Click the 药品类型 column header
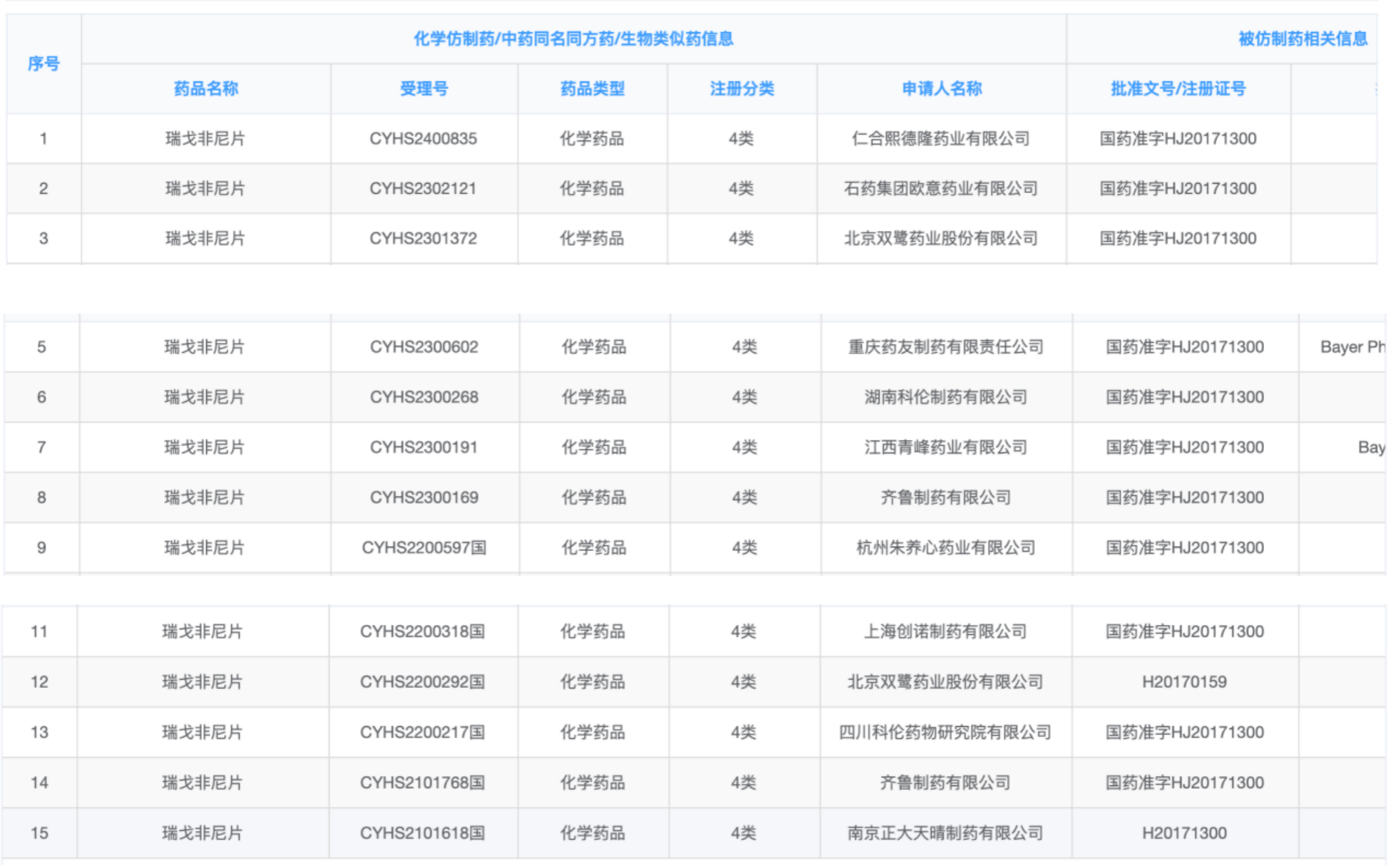The image size is (1393, 868). pos(592,89)
